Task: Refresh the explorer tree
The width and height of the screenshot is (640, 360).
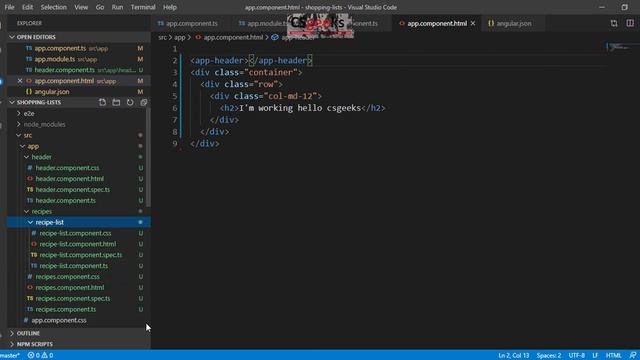Action: click(x=130, y=102)
